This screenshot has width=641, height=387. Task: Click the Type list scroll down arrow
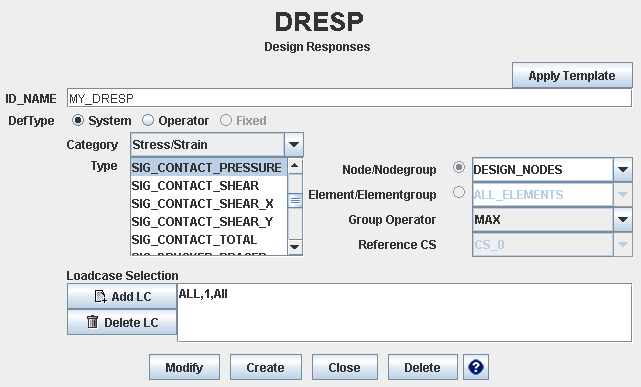(295, 247)
